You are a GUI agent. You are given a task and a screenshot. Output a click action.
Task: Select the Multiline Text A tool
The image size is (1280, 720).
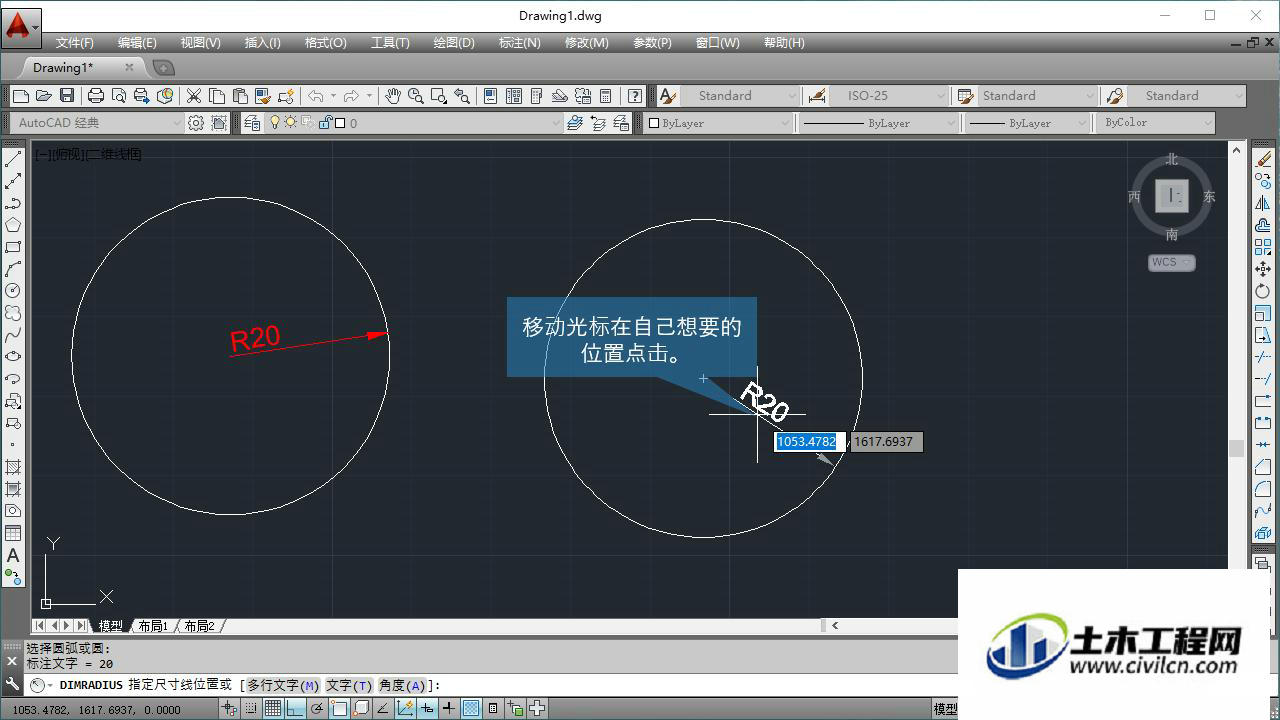pyautogui.click(x=13, y=555)
